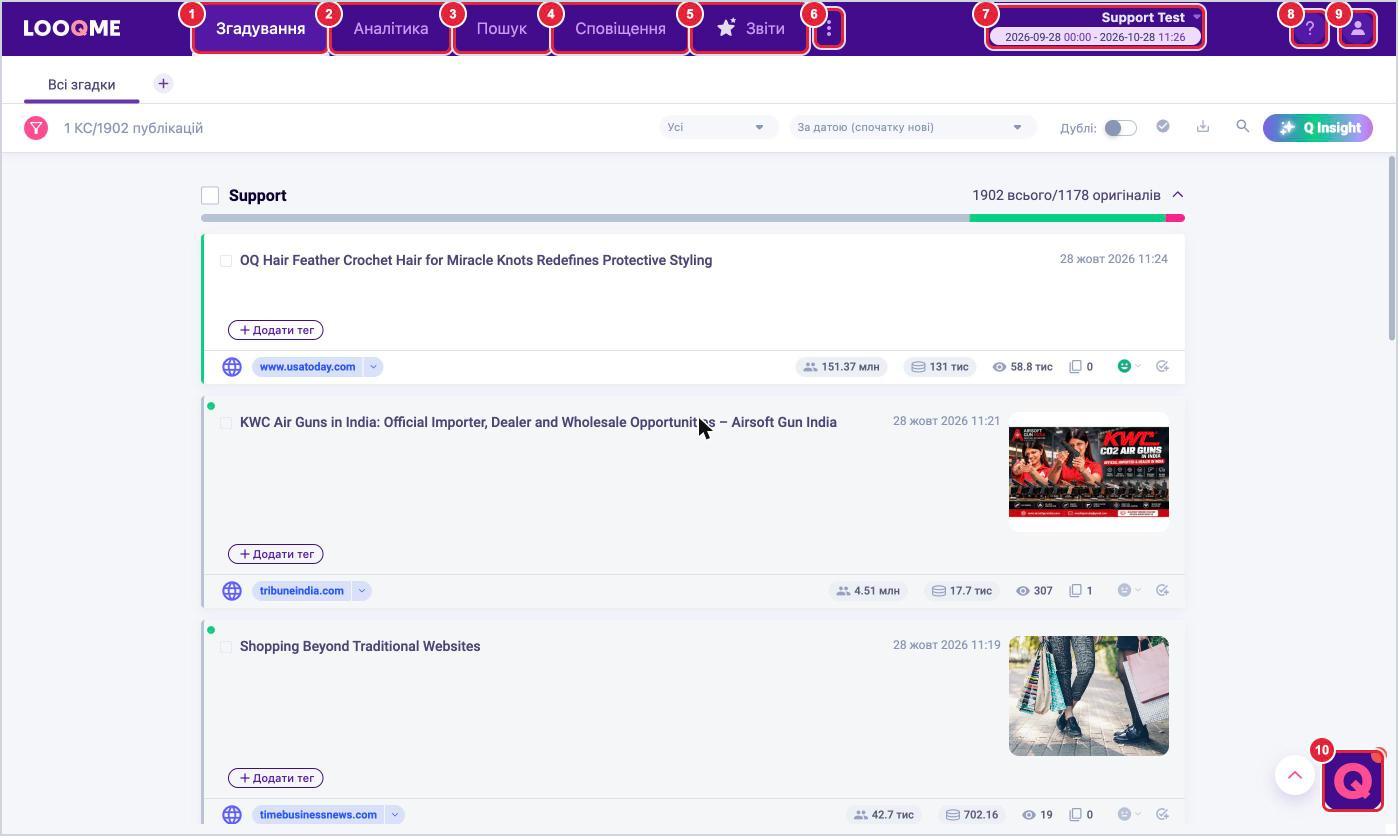Viewport: 1398px width, 836px height.
Task: Click the LOOQME logo
Action: tap(72, 28)
